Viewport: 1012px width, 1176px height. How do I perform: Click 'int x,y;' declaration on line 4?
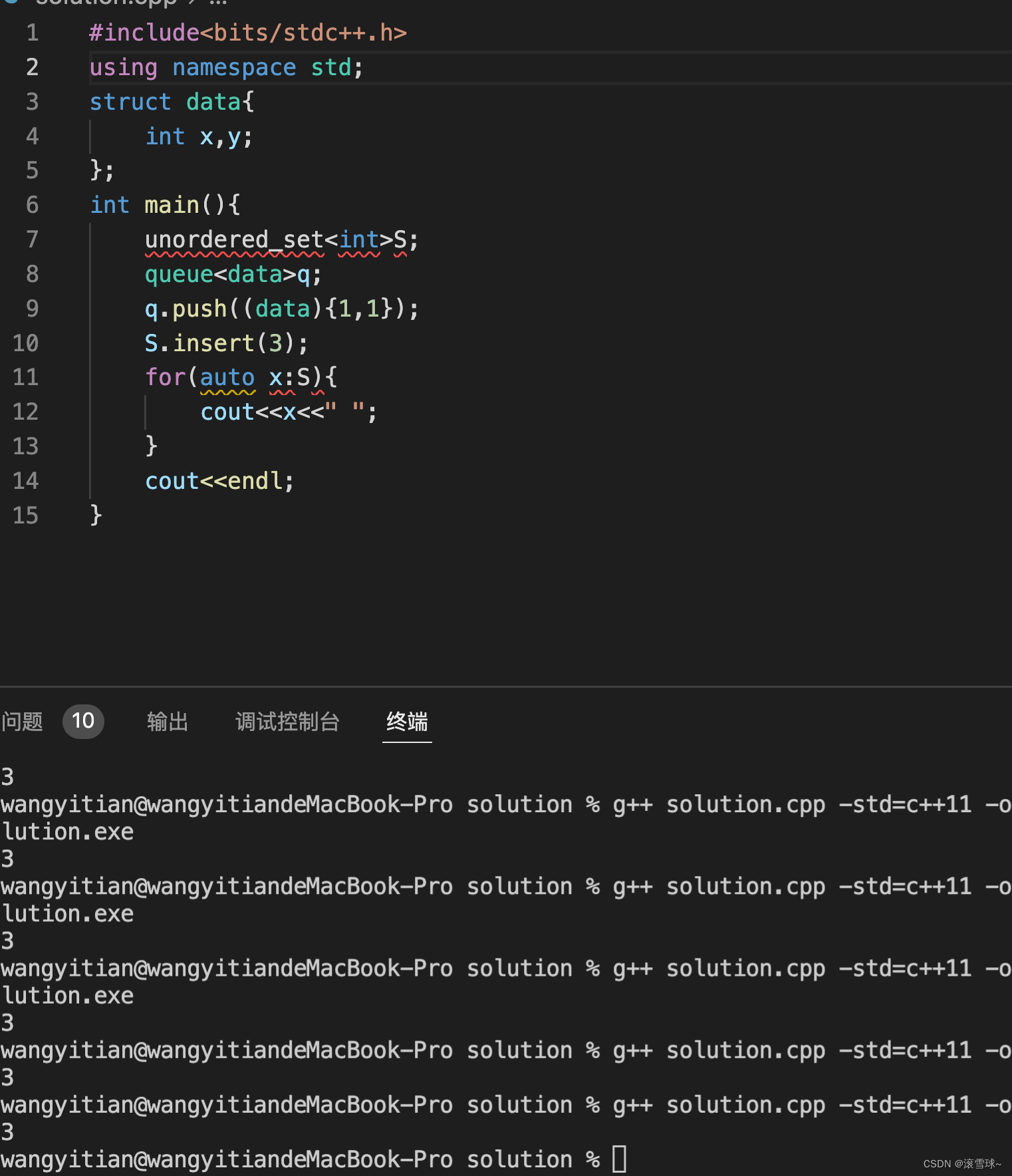coord(199,136)
